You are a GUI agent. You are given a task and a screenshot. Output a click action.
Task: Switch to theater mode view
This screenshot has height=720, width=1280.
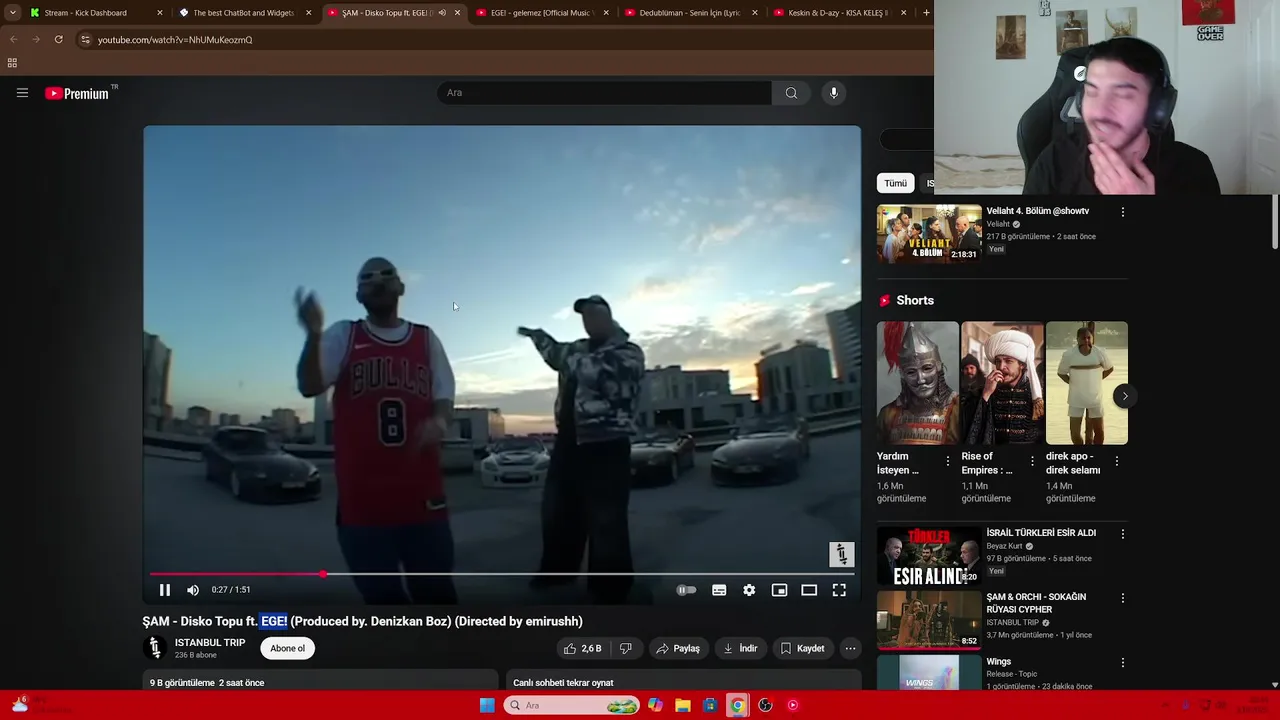tap(809, 590)
